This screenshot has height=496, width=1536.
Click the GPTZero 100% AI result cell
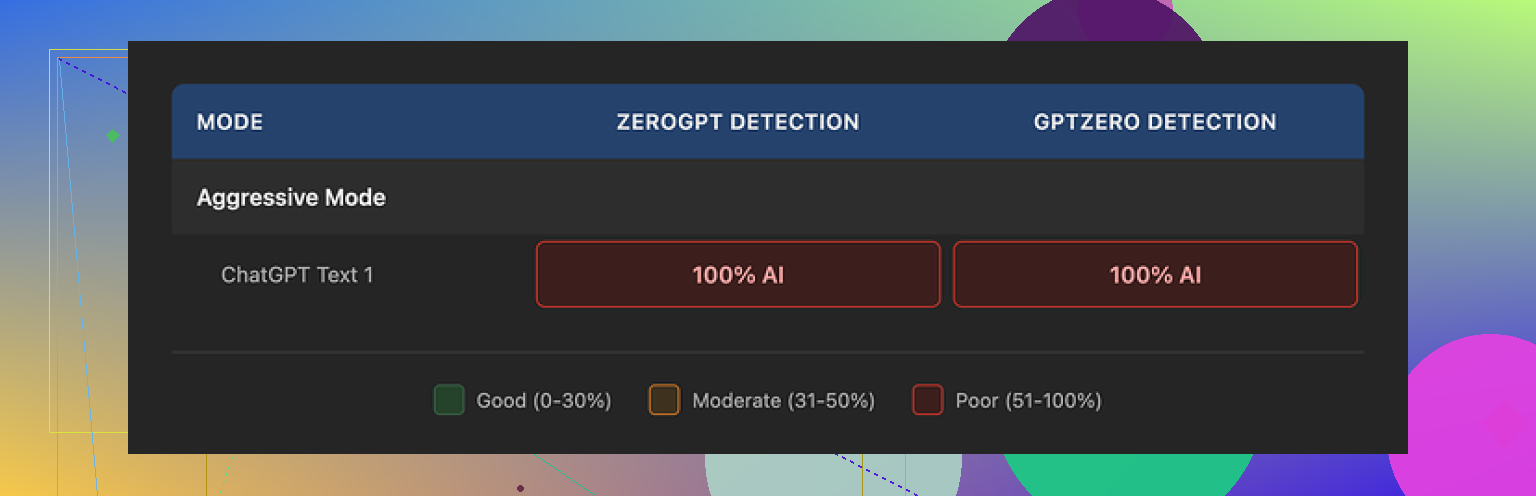(1155, 274)
